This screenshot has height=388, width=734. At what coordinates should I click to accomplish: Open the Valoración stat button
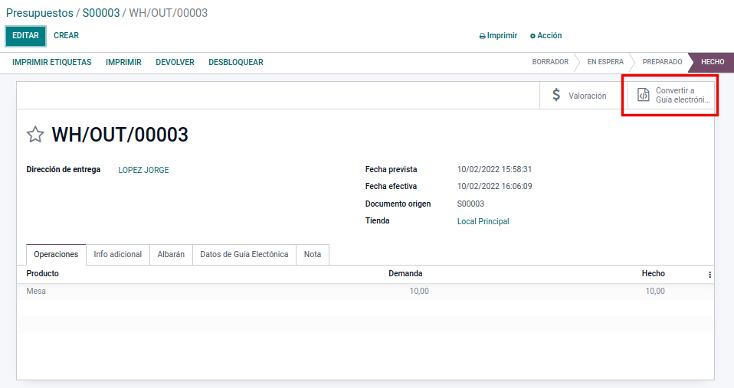click(580, 95)
